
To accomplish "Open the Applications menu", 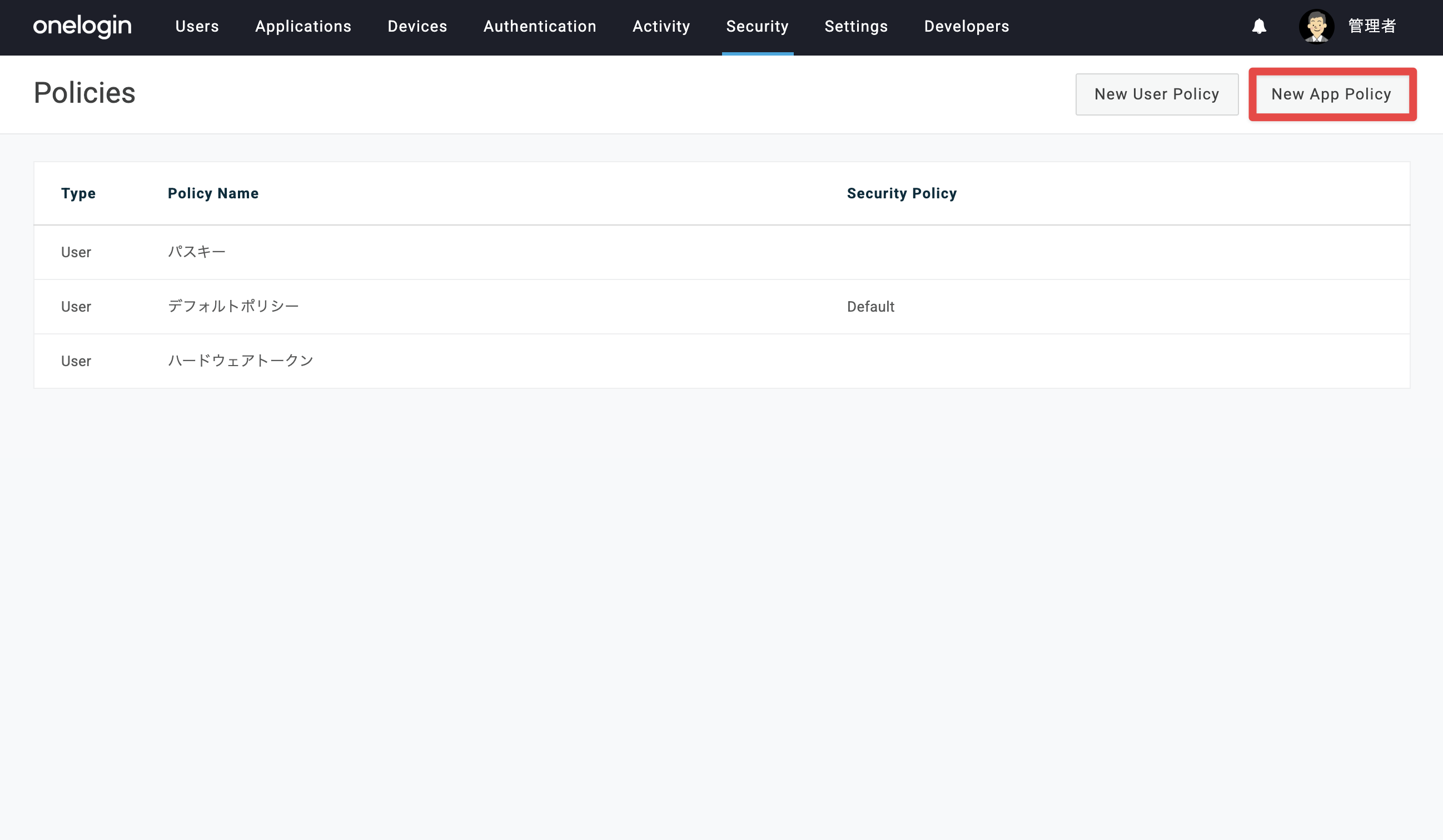I will point(303,26).
